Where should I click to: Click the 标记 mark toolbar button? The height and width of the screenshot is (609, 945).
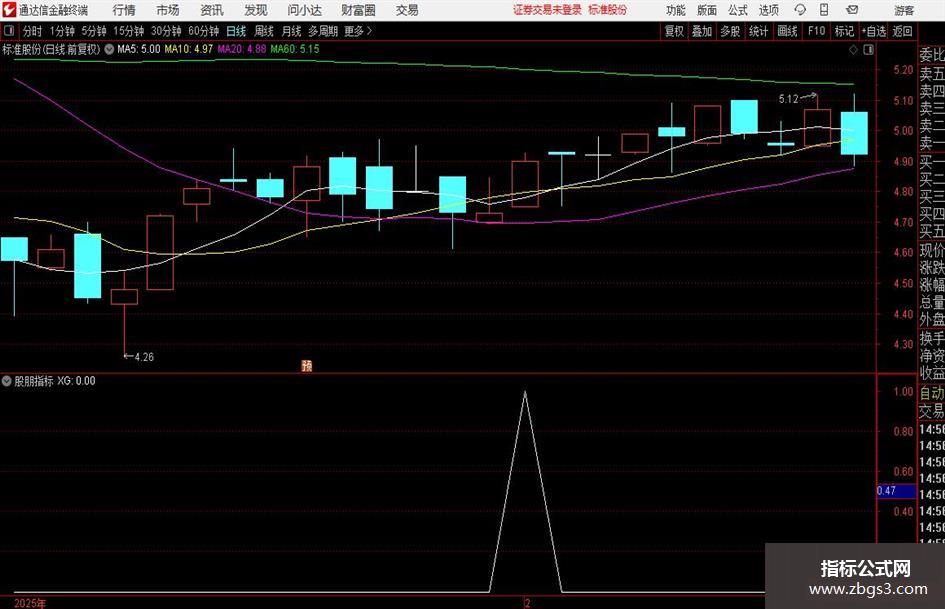[x=844, y=31]
